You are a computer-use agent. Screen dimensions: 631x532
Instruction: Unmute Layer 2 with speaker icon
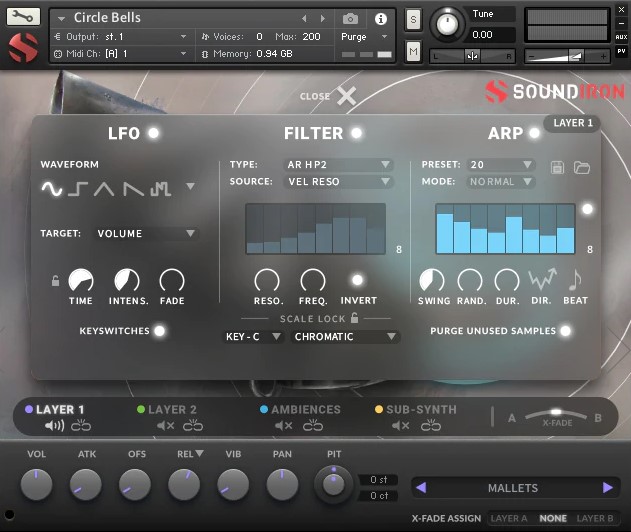click(165, 425)
